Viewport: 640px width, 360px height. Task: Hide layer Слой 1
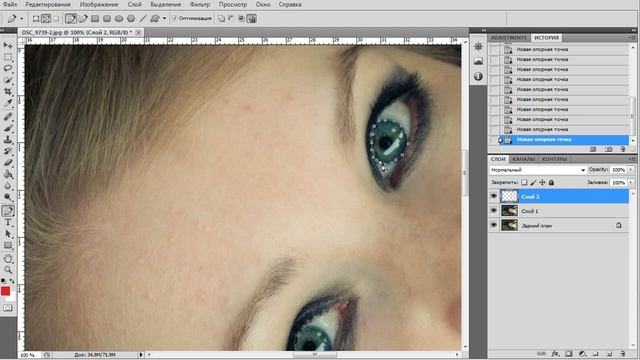pos(494,211)
